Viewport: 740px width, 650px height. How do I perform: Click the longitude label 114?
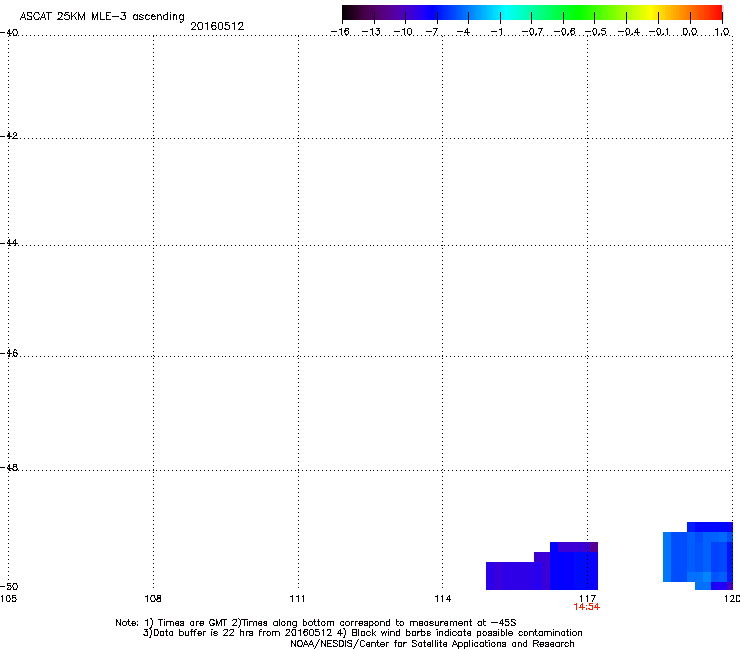443,599
